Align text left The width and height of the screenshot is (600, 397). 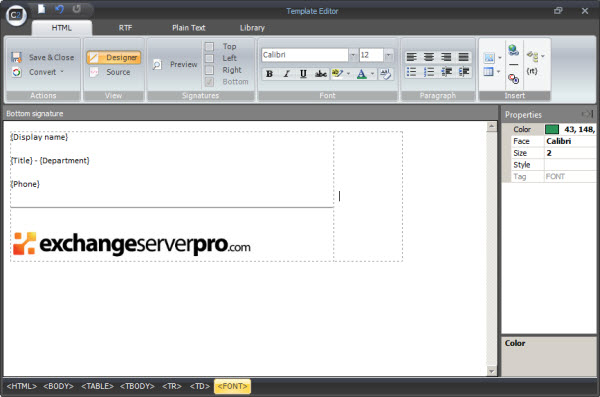[x=411, y=57]
